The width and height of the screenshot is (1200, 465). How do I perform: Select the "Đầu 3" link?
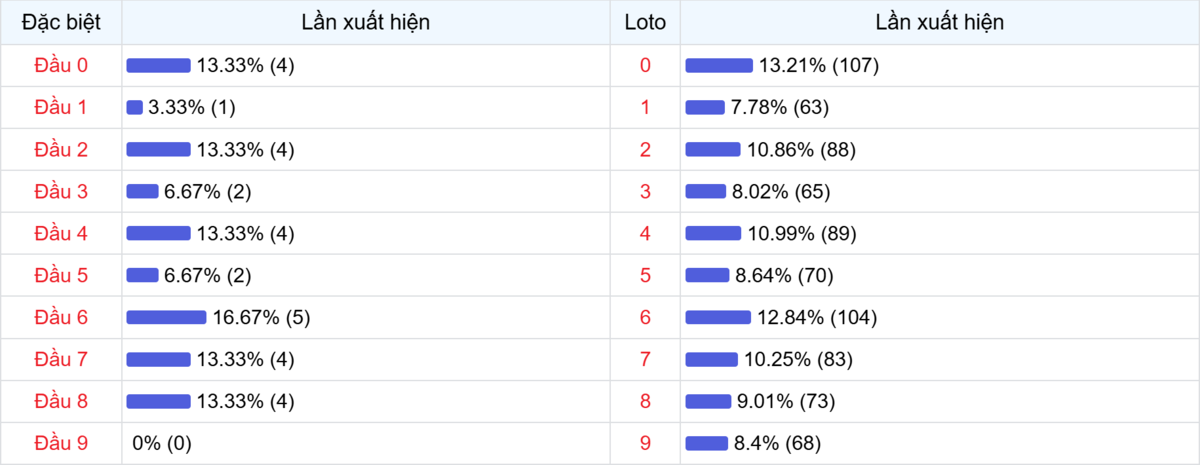point(61,191)
